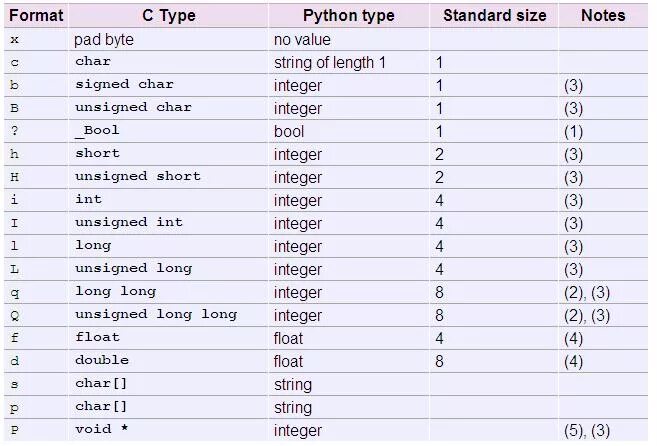Click the "_Bool" C type entry

(x=97, y=131)
